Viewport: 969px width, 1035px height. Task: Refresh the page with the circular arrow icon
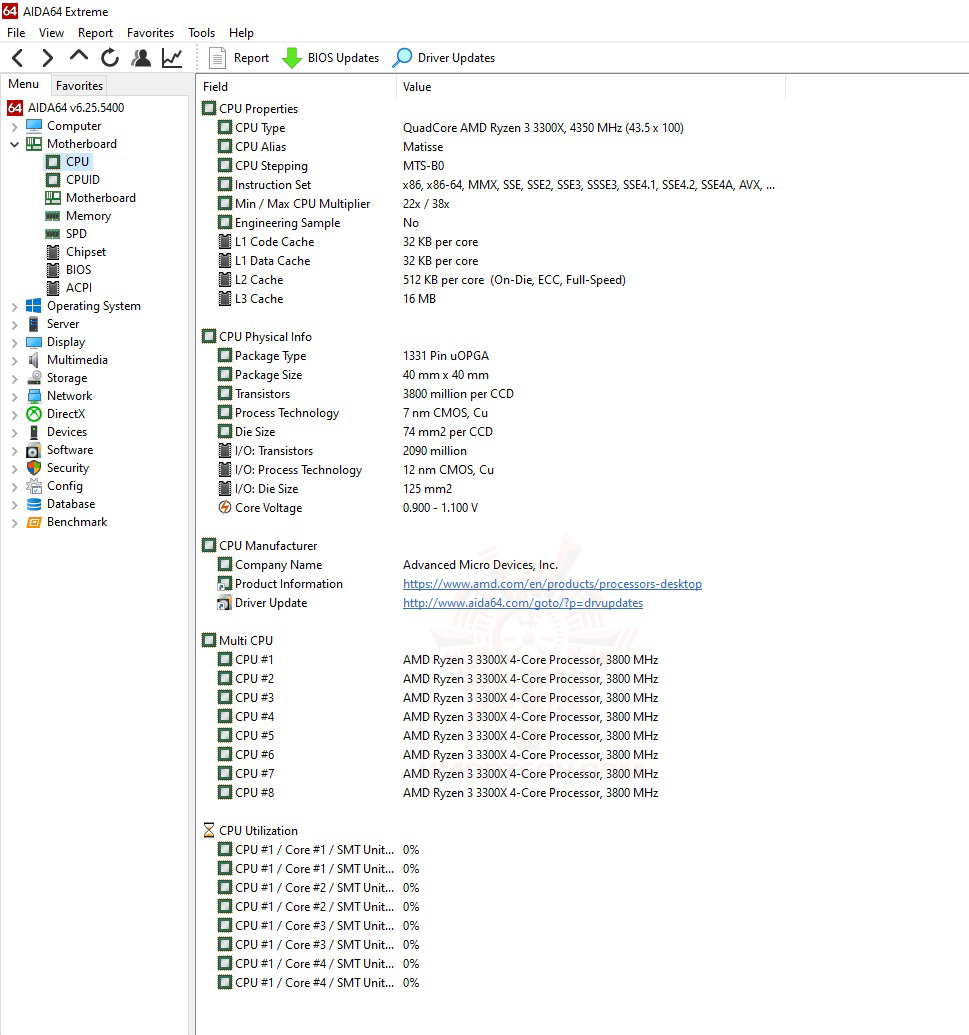tap(110, 58)
